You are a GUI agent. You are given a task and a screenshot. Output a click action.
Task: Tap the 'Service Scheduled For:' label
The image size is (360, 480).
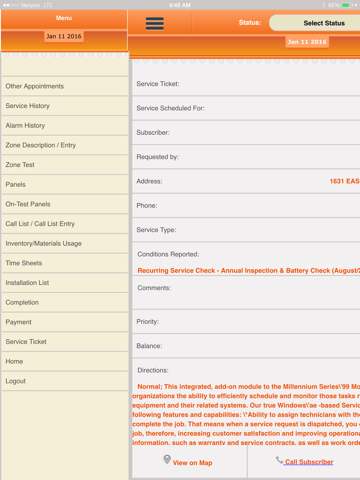click(x=170, y=108)
